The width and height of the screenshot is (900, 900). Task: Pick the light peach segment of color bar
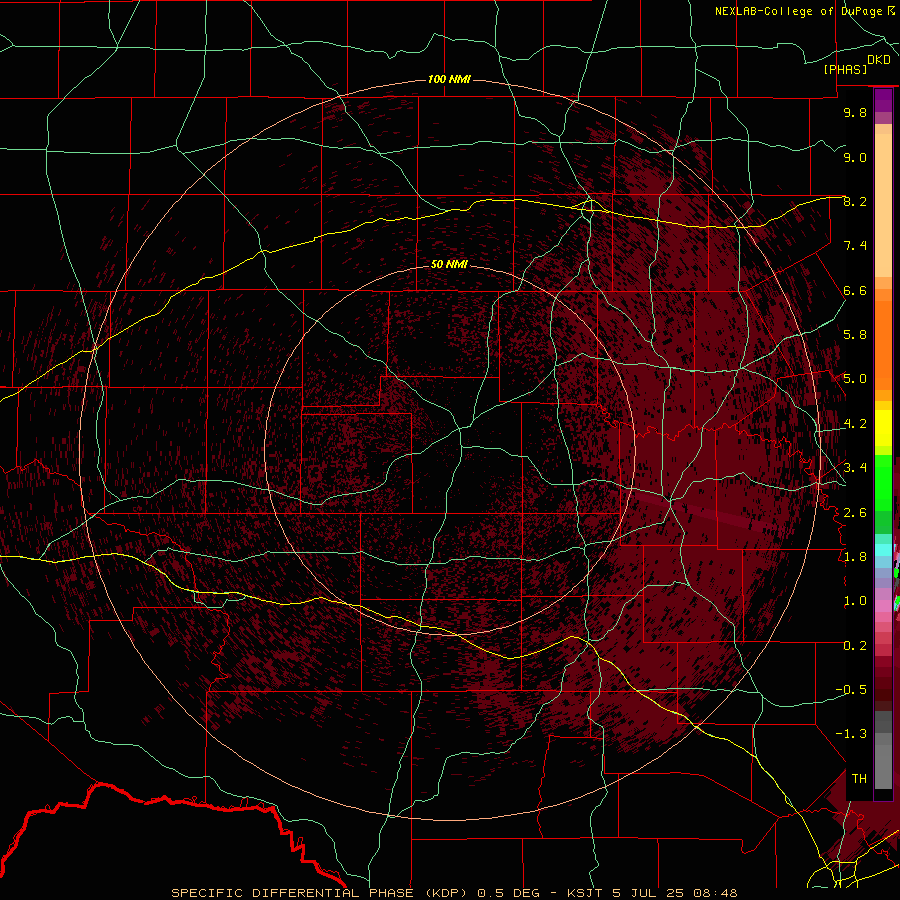point(883,207)
